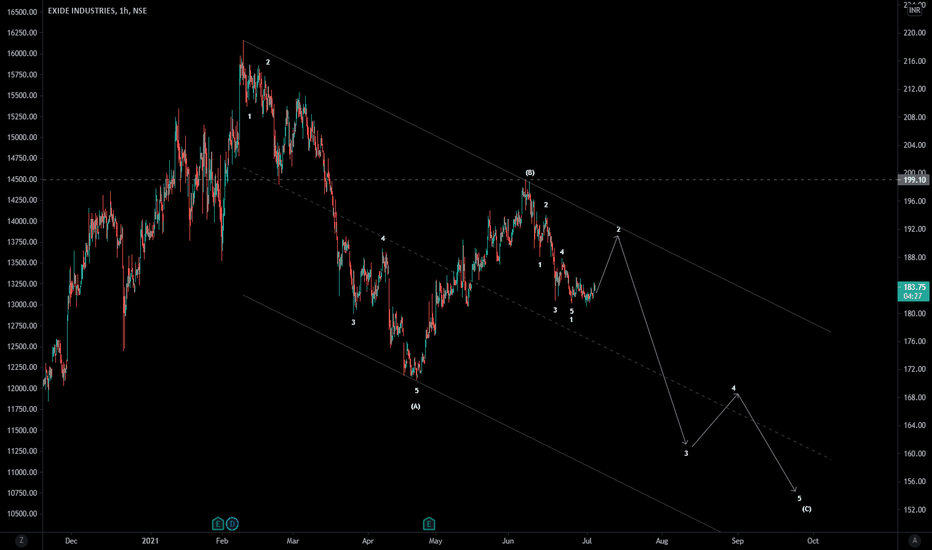The image size is (932, 550).
Task: Click the Sep label on time axis
Action: pyautogui.click(x=738, y=541)
